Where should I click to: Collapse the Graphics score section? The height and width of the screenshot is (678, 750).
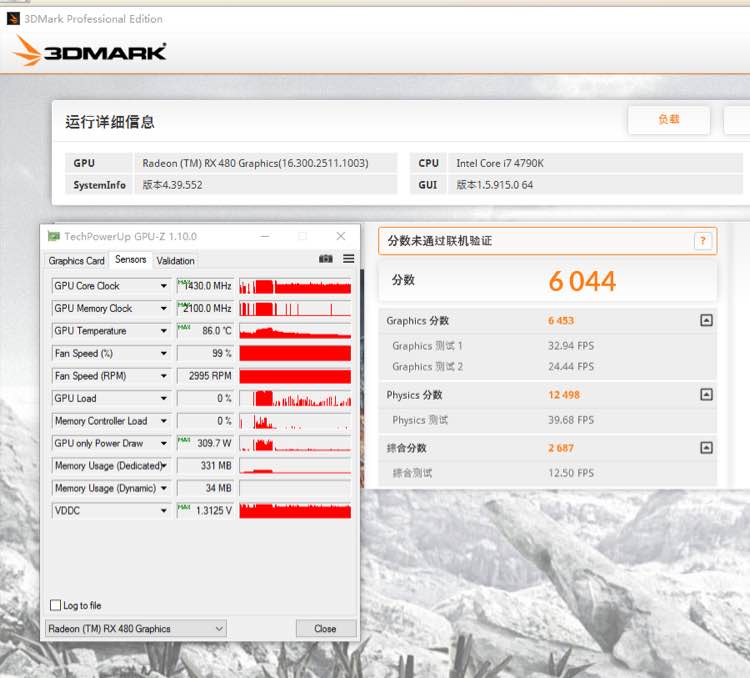[706, 320]
